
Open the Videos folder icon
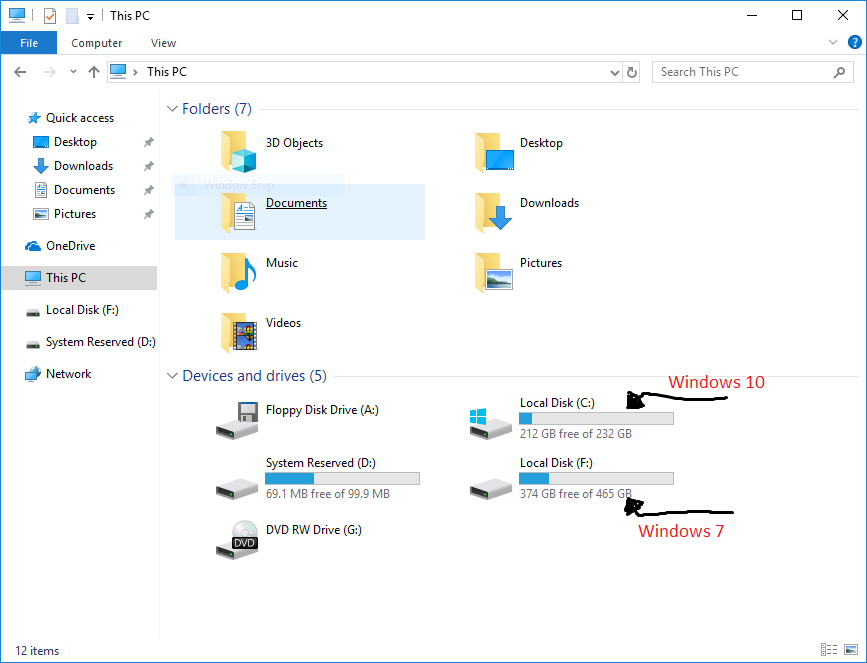coord(238,332)
